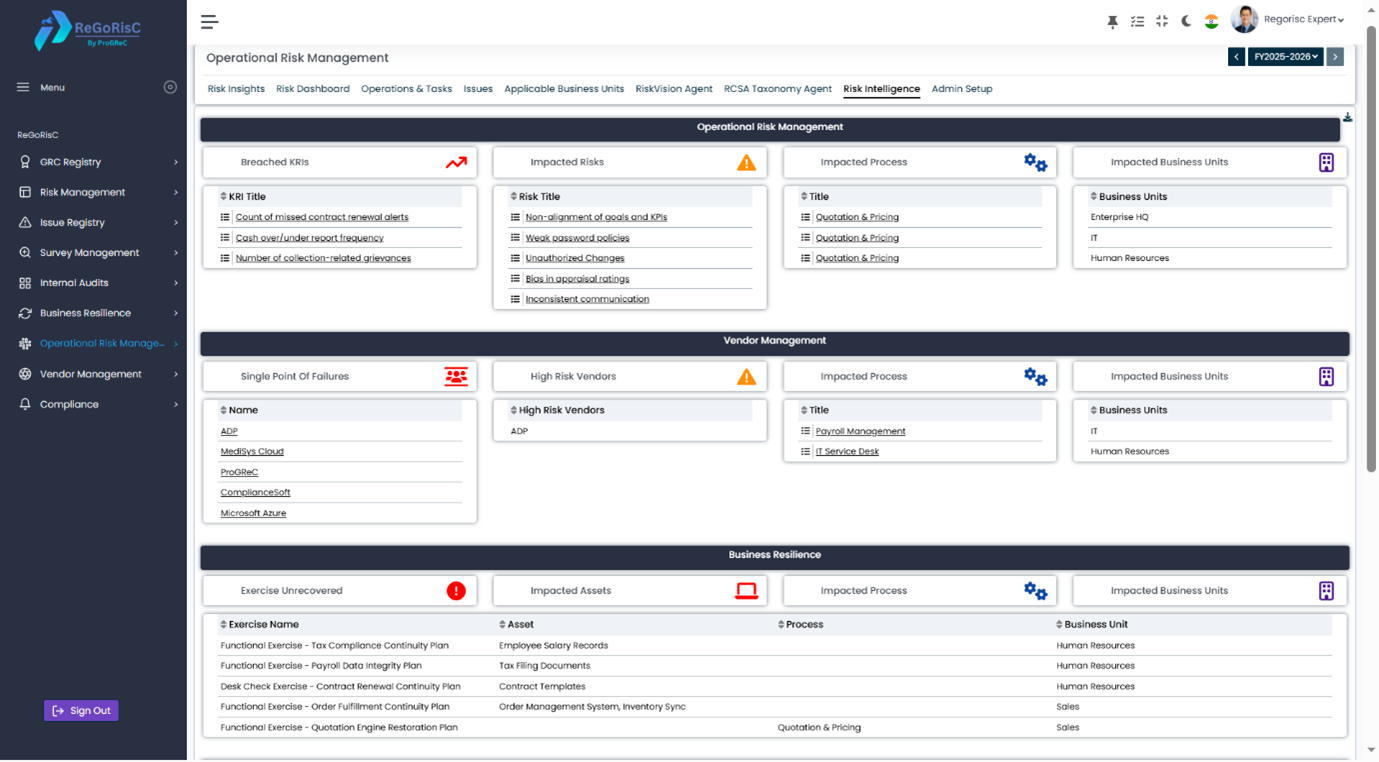The height and width of the screenshot is (762, 1379).
Task: Sort the KRI Title column
Action: click(223, 197)
